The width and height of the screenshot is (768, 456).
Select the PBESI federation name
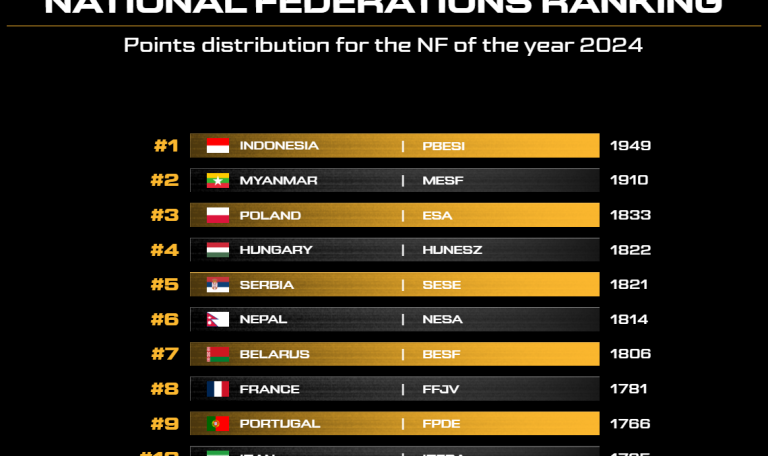tap(444, 146)
